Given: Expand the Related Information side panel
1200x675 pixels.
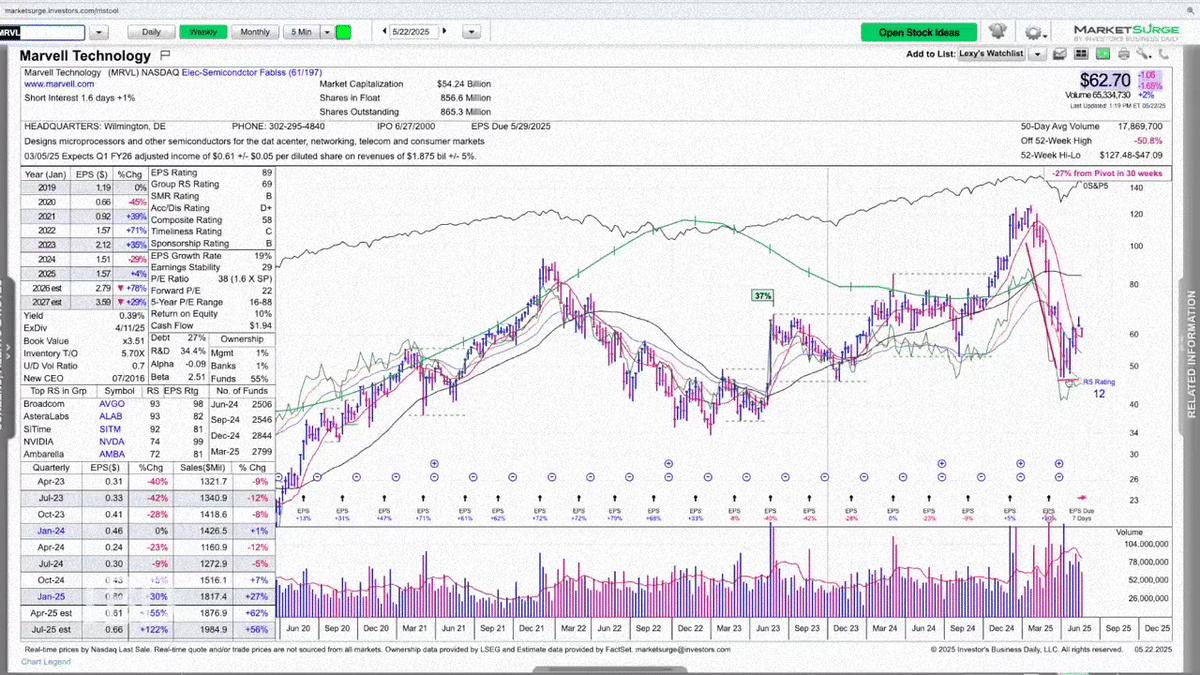Looking at the screenshot, I should (1190, 356).
